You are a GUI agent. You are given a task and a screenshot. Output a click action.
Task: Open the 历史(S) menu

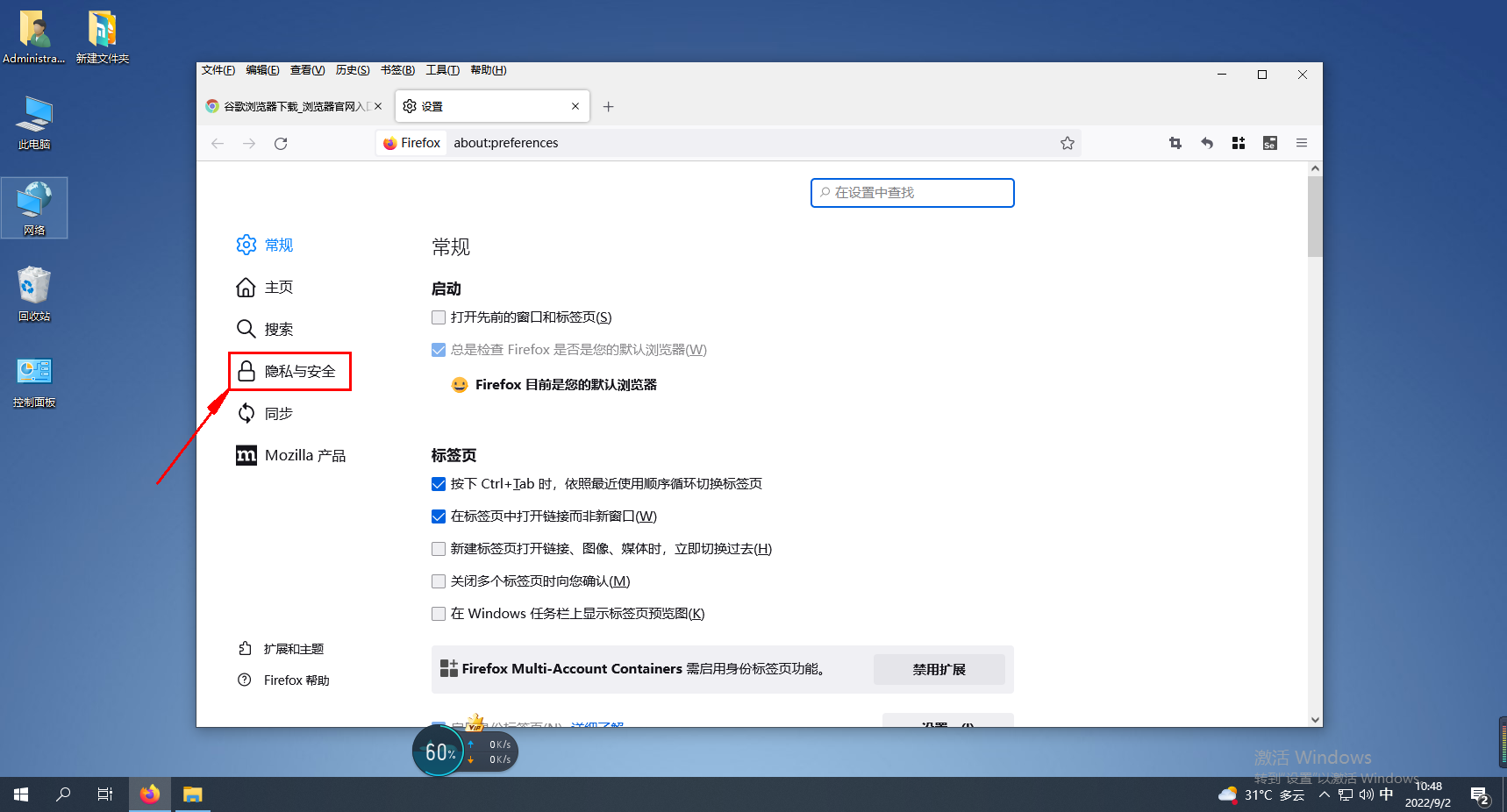tap(353, 70)
